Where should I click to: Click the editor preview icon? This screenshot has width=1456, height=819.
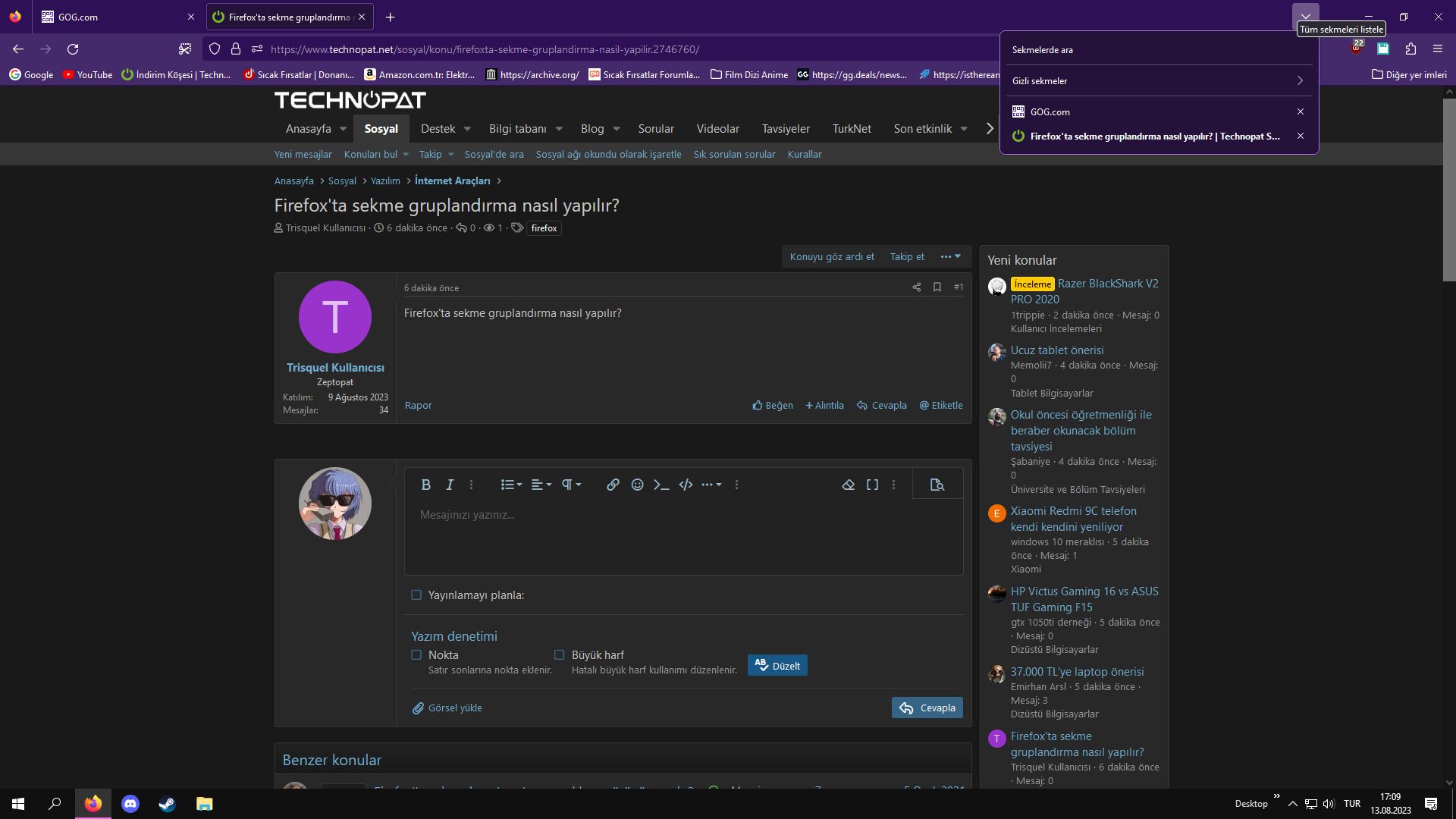pyautogui.click(x=937, y=485)
